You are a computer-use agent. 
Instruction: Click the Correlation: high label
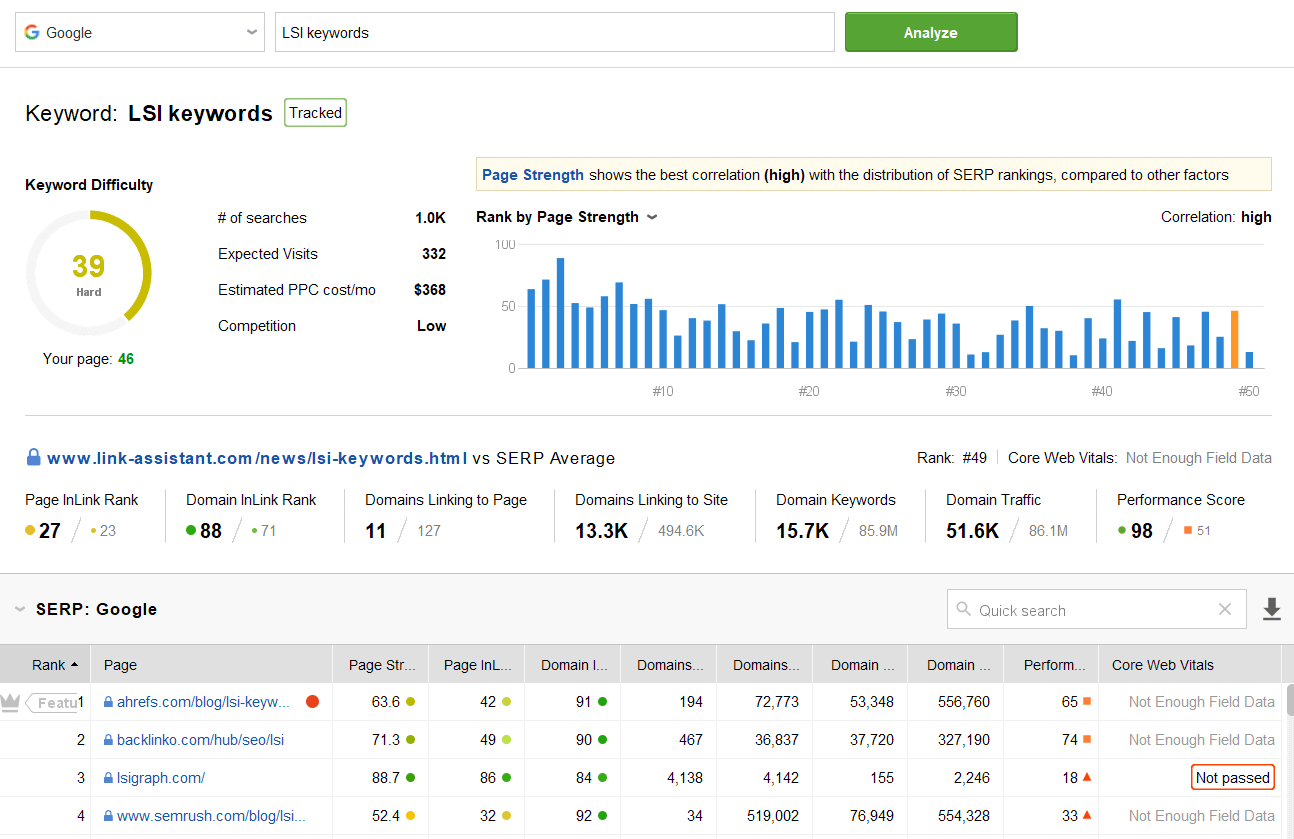click(x=1216, y=217)
